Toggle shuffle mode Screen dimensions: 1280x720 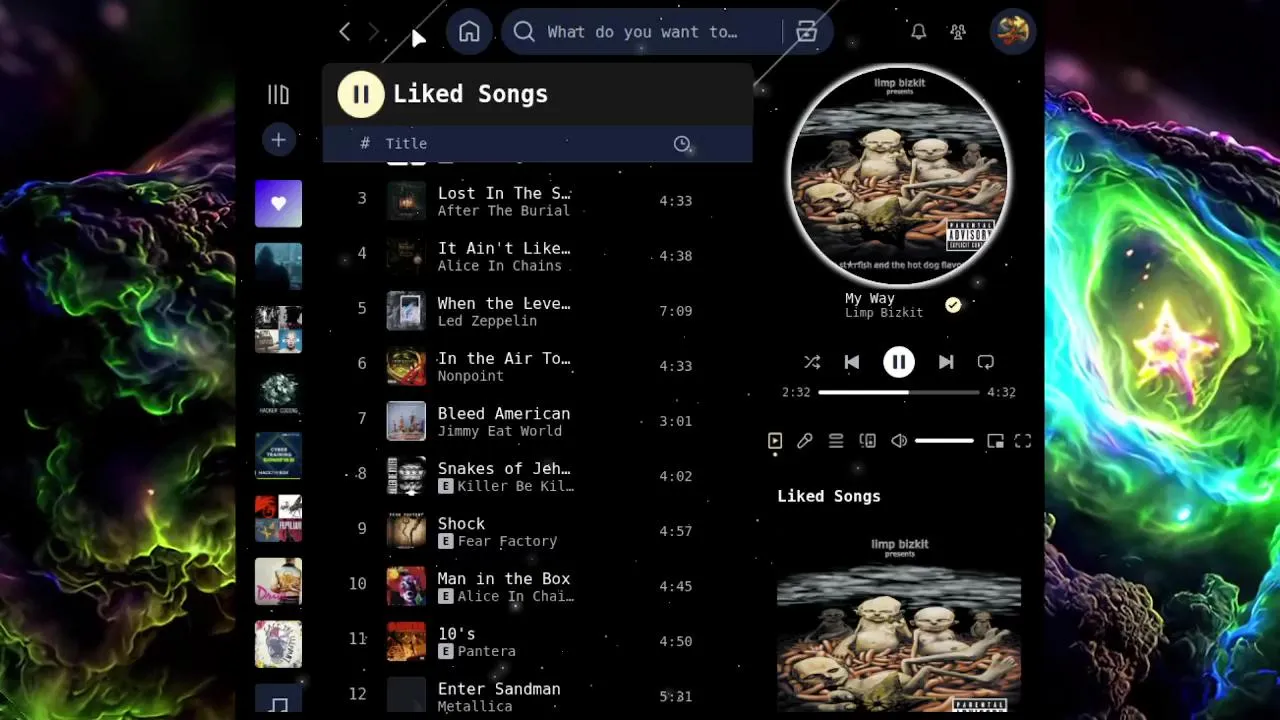[812, 362]
